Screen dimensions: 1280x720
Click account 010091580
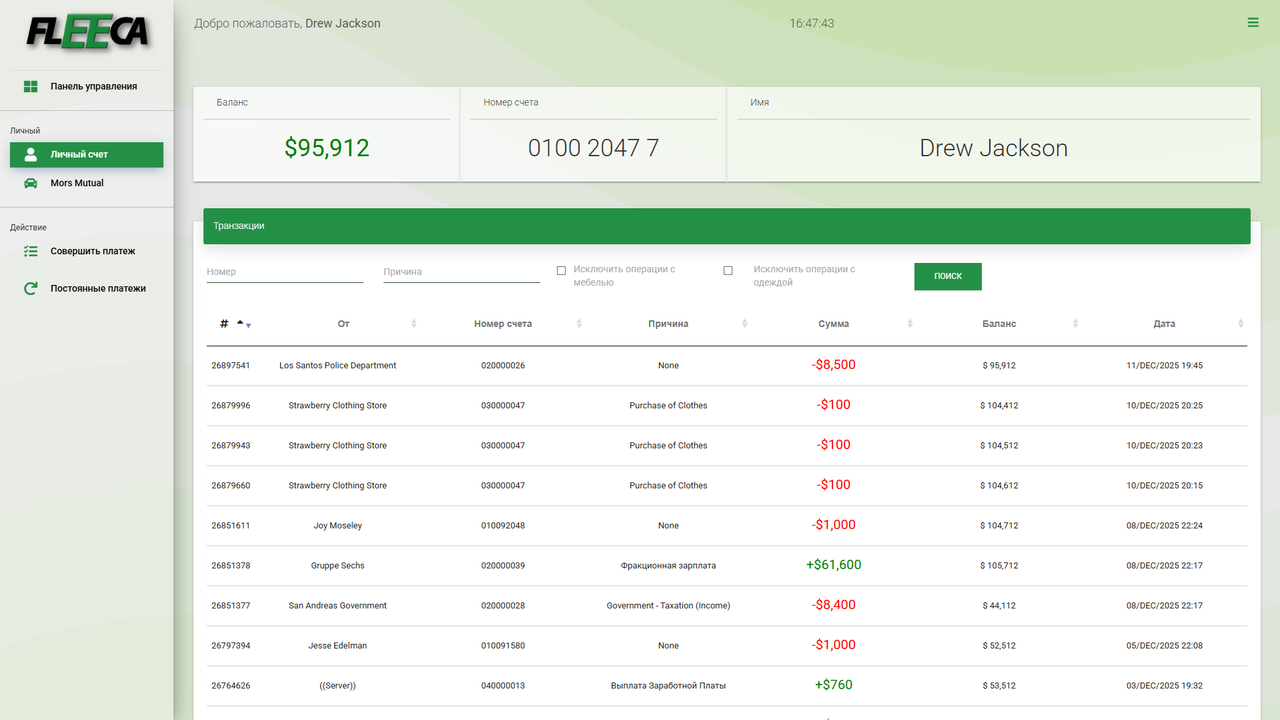[x=503, y=646]
